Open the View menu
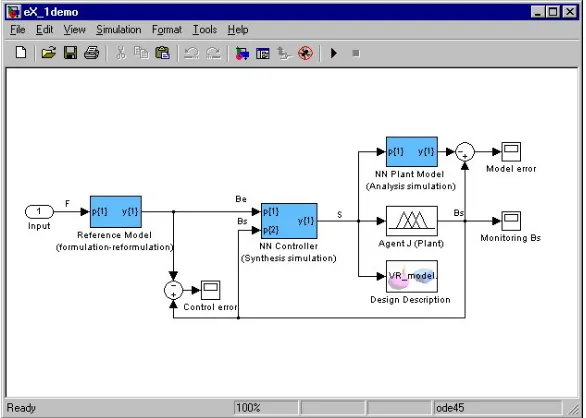 74,30
